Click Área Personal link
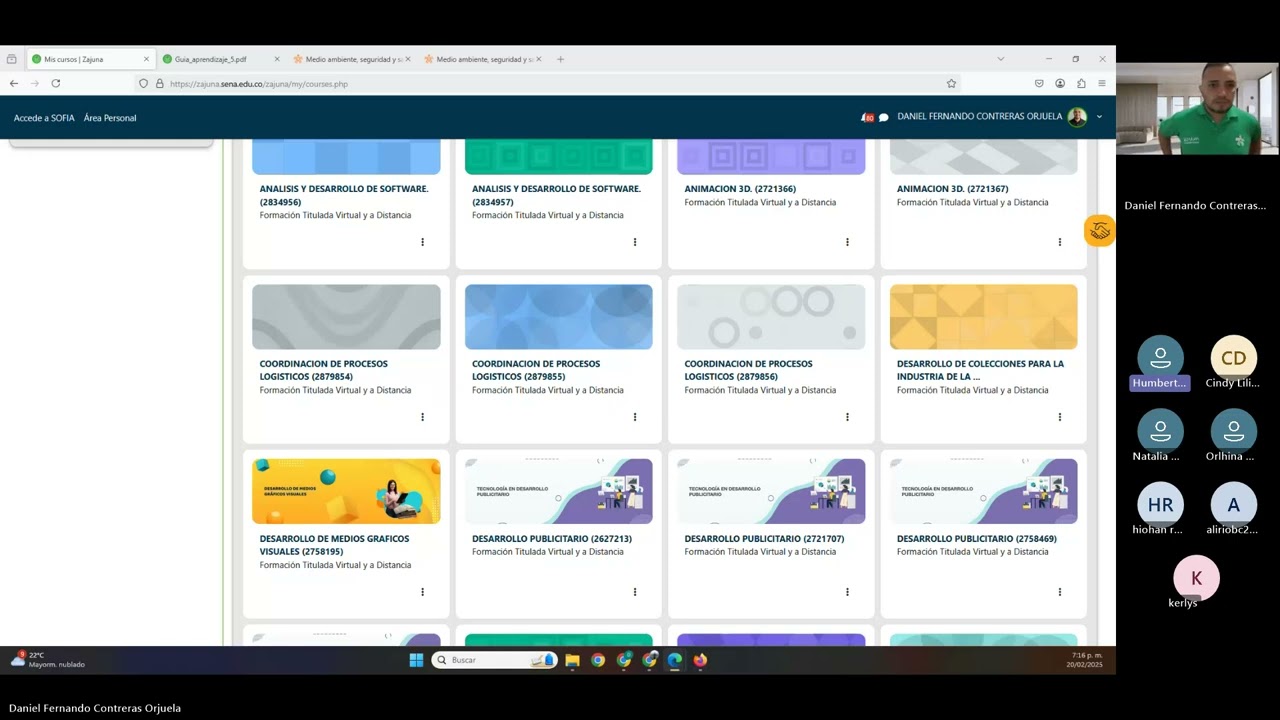 click(x=110, y=118)
